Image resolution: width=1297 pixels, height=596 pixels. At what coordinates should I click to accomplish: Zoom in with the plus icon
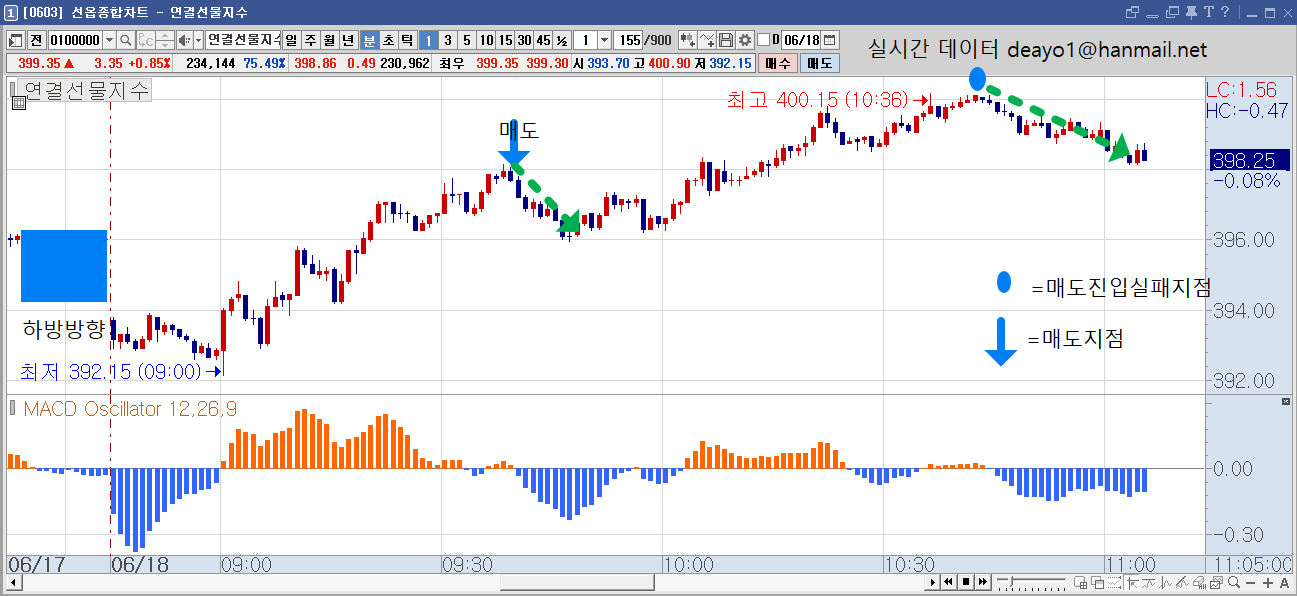pyautogui.click(x=1268, y=582)
